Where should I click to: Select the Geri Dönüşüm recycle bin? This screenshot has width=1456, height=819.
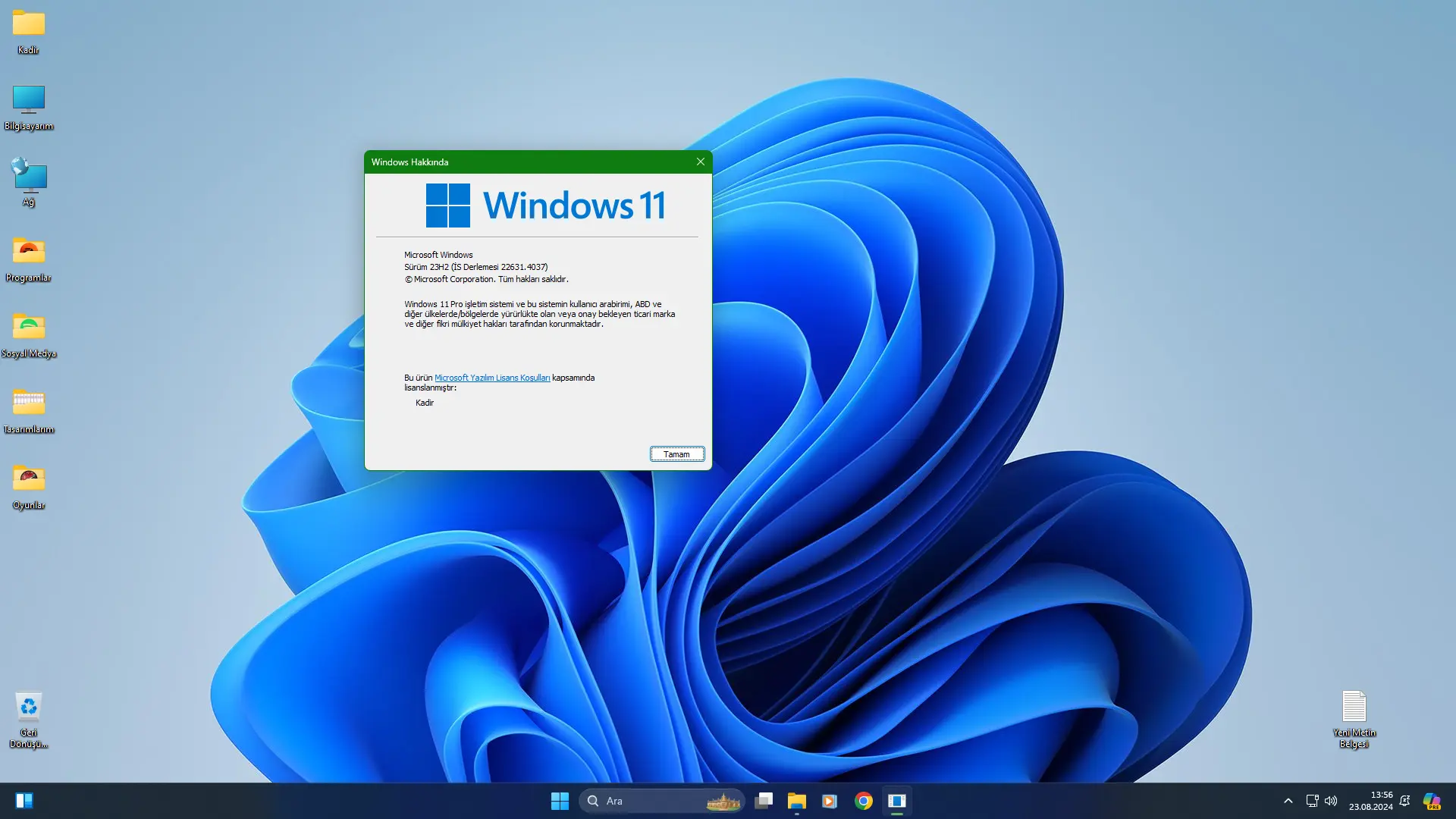(x=28, y=720)
